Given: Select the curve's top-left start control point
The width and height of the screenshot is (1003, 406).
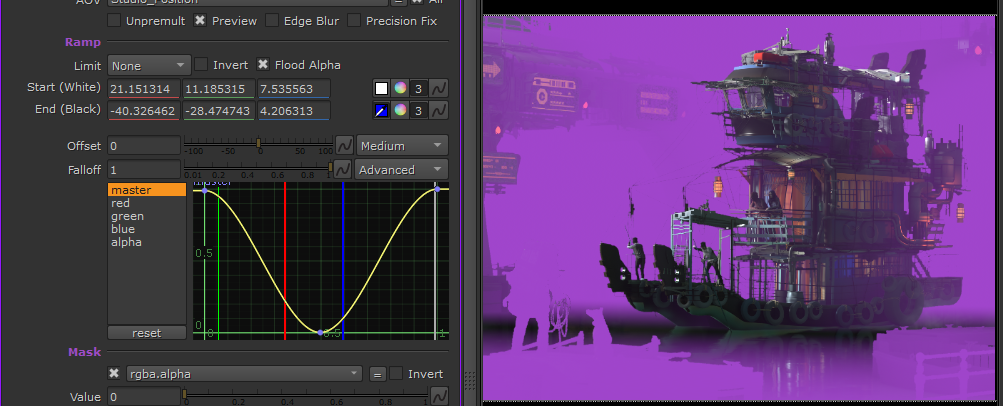Looking at the screenshot, I should [205, 190].
